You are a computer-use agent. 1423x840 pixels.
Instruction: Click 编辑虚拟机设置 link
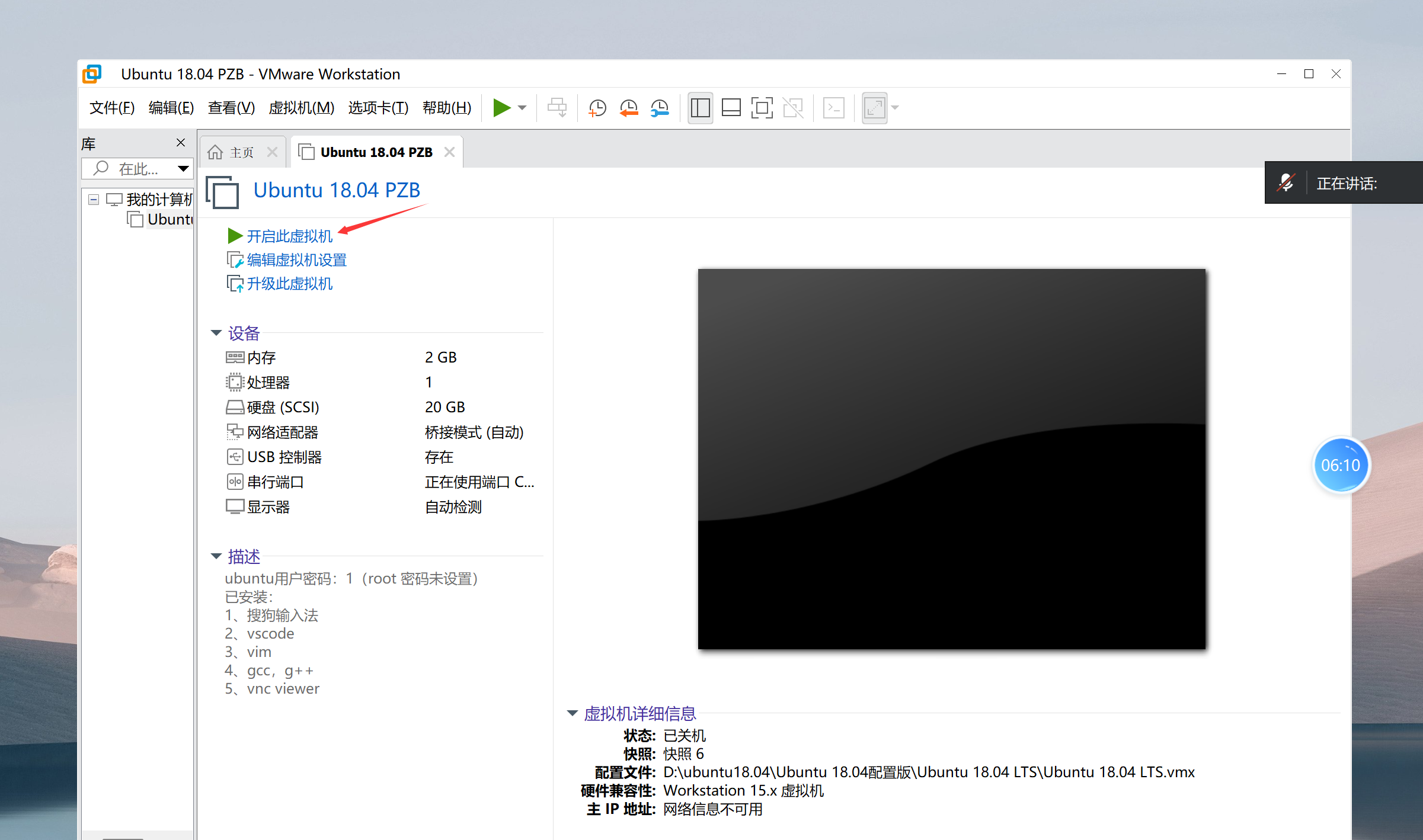tap(296, 260)
